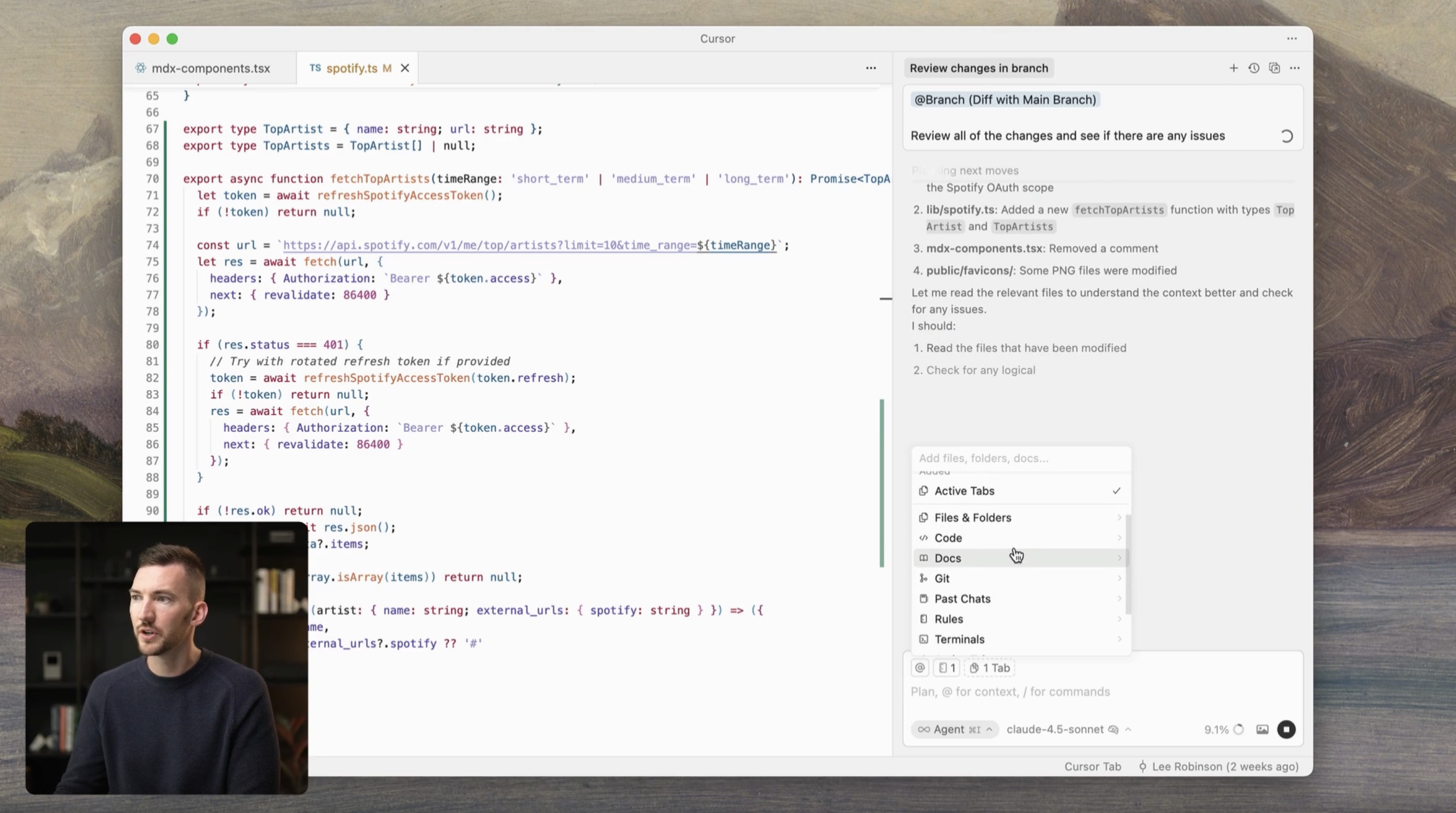The height and width of the screenshot is (813, 1456).
Task: Click Cursor Tab in status bar
Action: (1092, 766)
